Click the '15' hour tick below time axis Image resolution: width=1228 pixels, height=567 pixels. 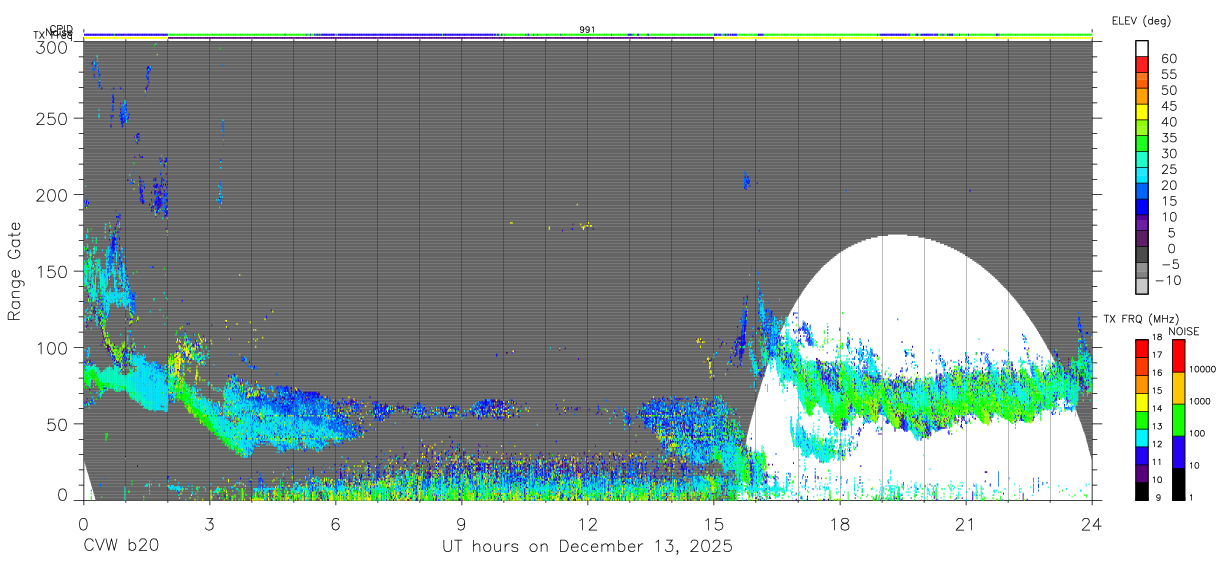(x=714, y=524)
